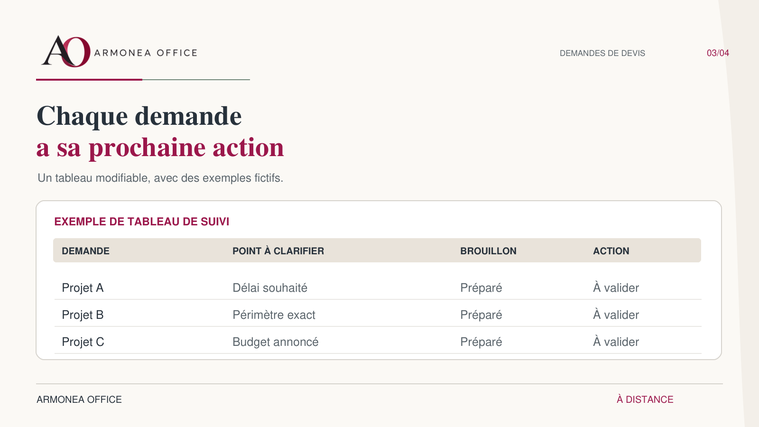Image resolution: width=759 pixels, height=427 pixels.
Task: Select the Projet A row cell
Action: [x=83, y=288]
